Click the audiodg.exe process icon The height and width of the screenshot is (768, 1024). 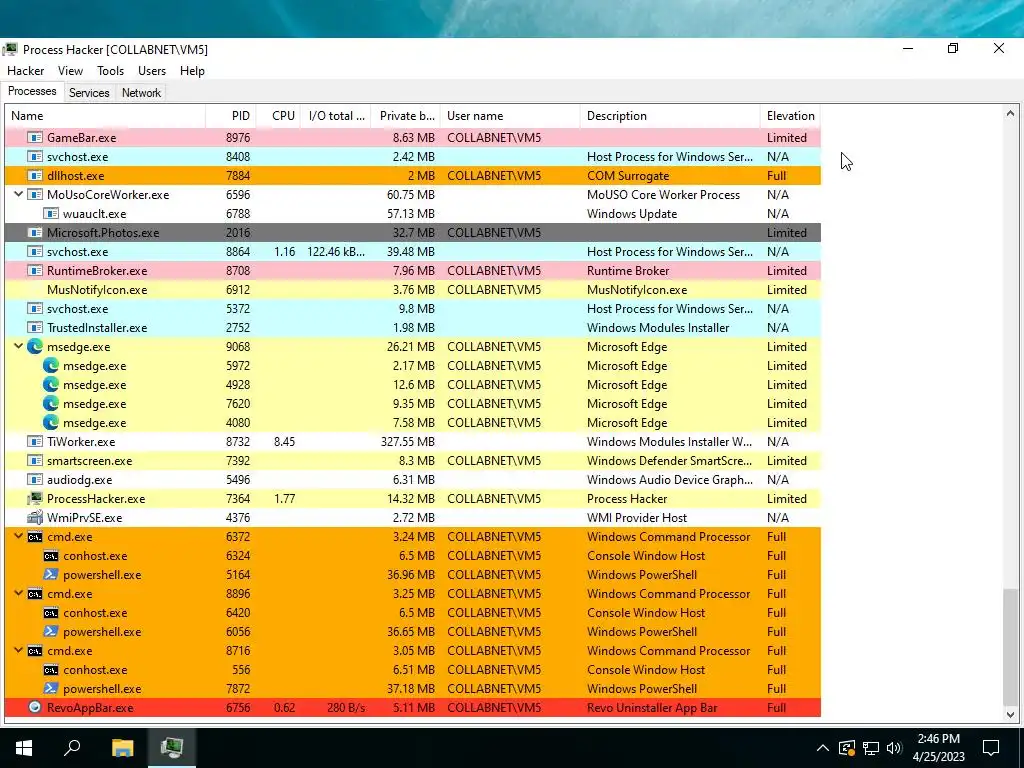click(x=35, y=479)
